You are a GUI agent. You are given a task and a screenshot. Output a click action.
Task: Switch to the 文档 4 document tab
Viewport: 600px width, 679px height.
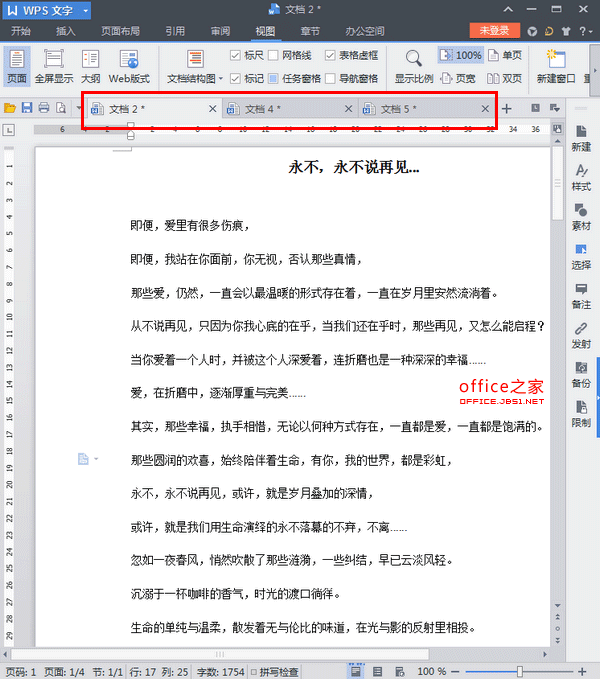[x=262, y=108]
